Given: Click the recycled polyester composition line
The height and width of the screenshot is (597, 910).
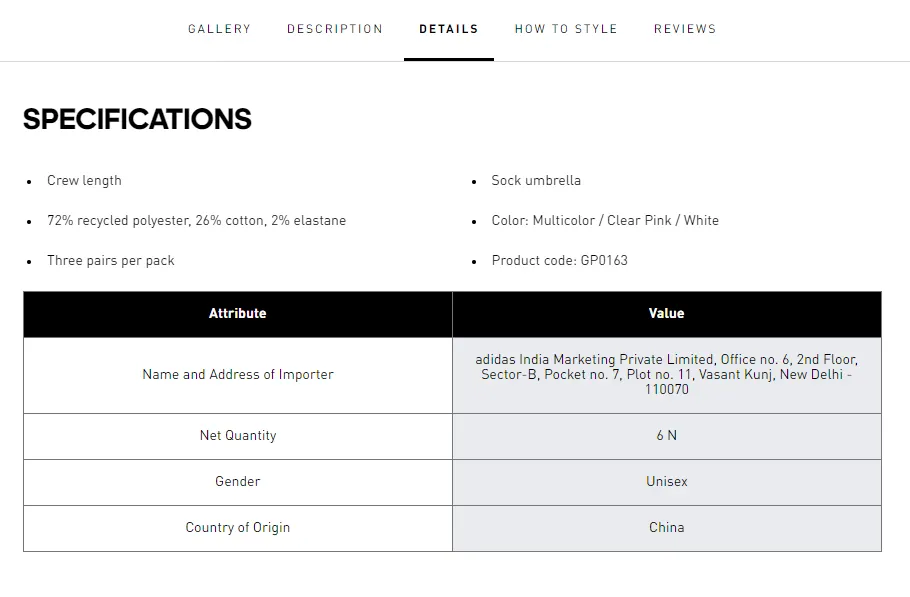Looking at the screenshot, I should [196, 221].
